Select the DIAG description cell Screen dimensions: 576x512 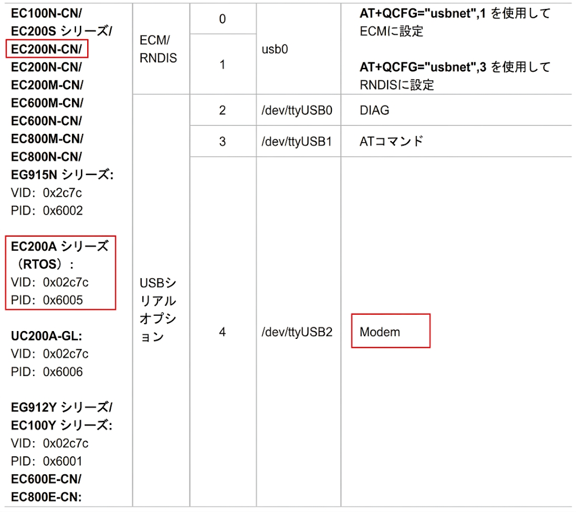pyautogui.click(x=456, y=110)
